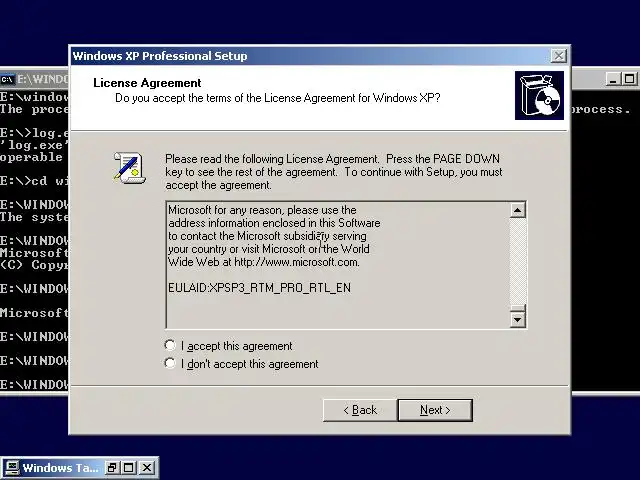Viewport: 640px width, 480px height.
Task: Click the Next button
Action: point(435,410)
